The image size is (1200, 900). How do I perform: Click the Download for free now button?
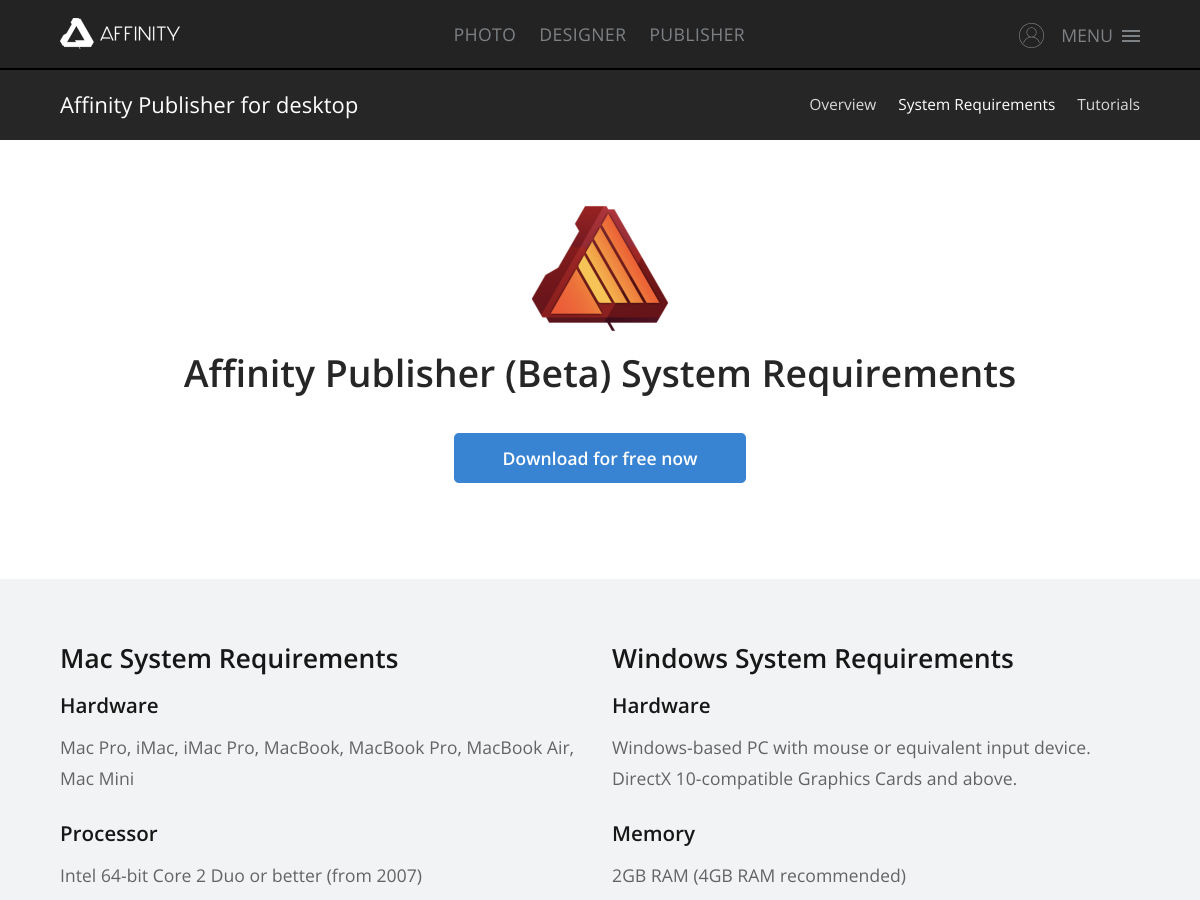click(x=600, y=458)
